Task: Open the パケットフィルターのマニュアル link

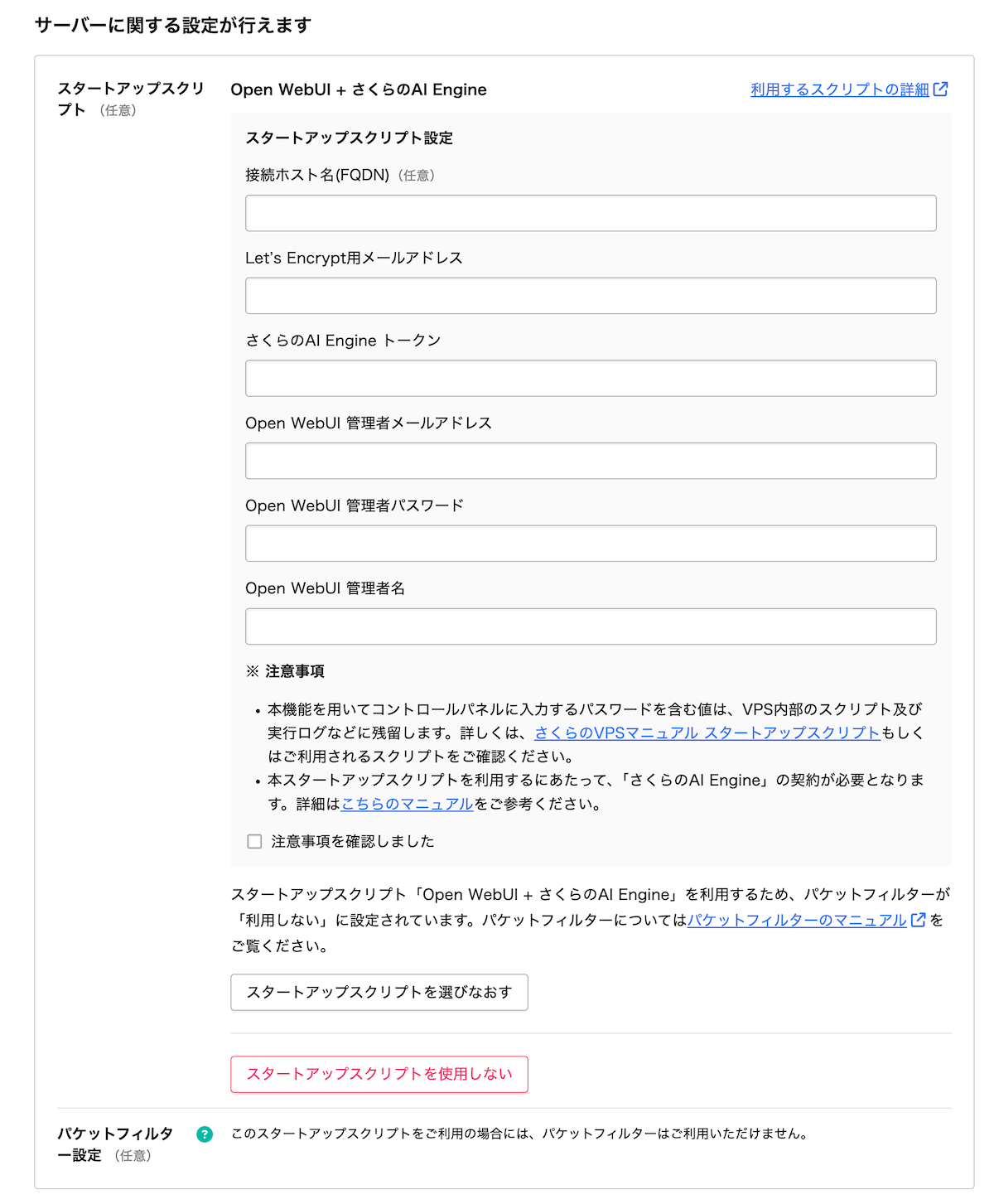Action: click(x=797, y=920)
